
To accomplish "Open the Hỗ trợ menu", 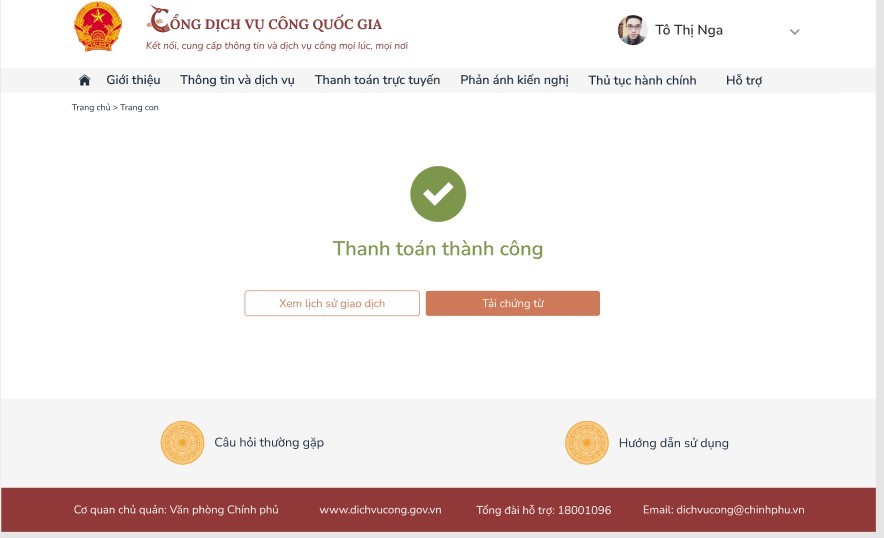I will 744,80.
